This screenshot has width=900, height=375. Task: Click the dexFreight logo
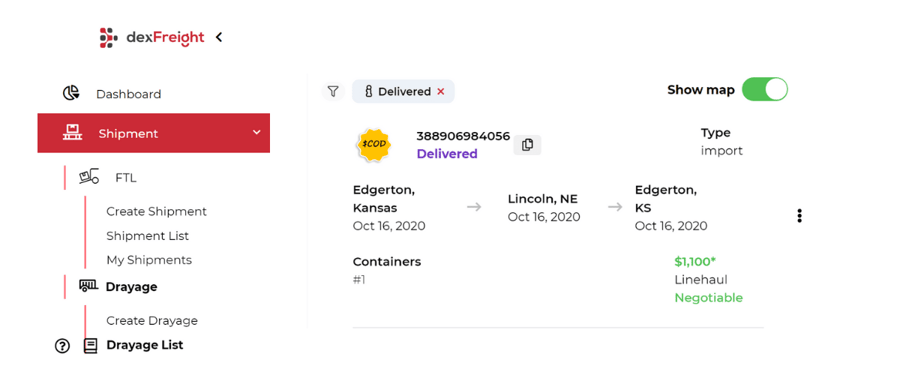click(152, 37)
